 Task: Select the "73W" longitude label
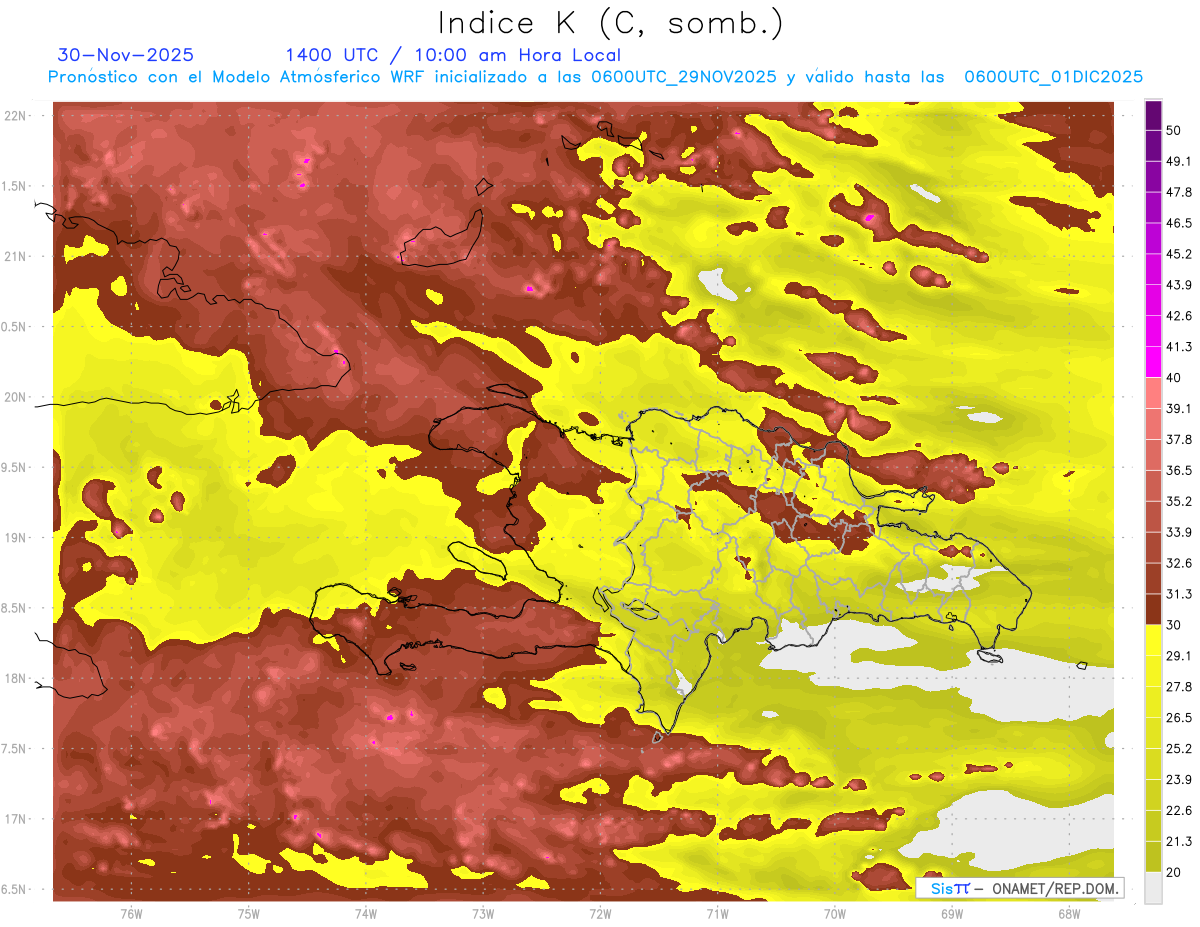[482, 913]
